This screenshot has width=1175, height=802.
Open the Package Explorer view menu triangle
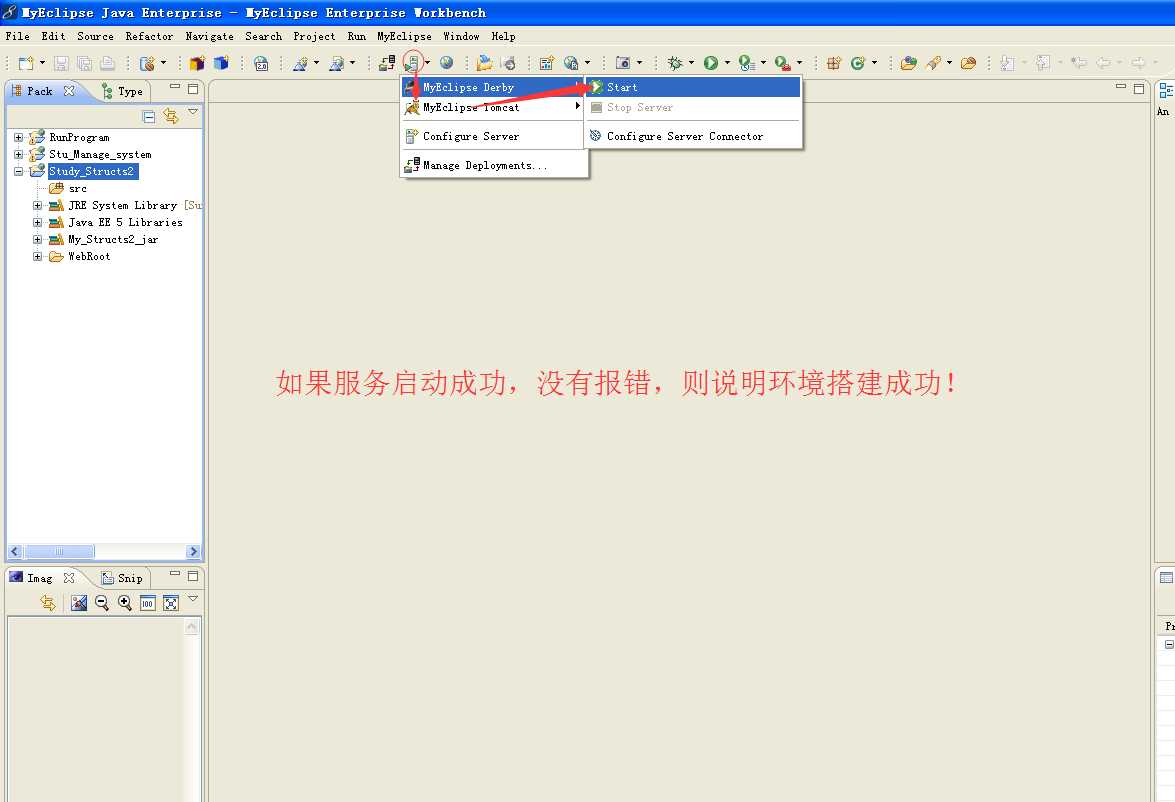tap(193, 112)
